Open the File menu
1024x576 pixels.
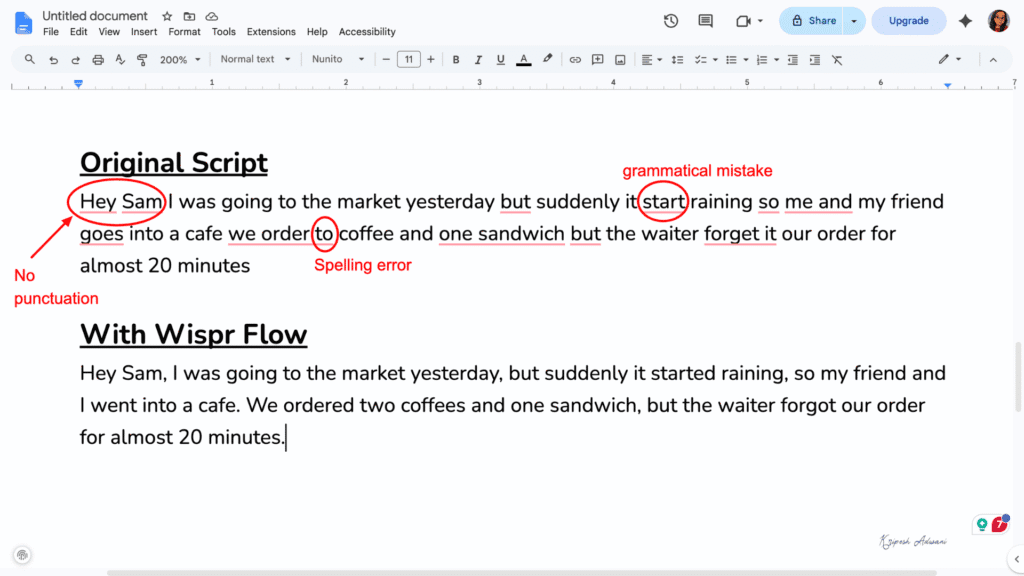pyautogui.click(x=50, y=32)
